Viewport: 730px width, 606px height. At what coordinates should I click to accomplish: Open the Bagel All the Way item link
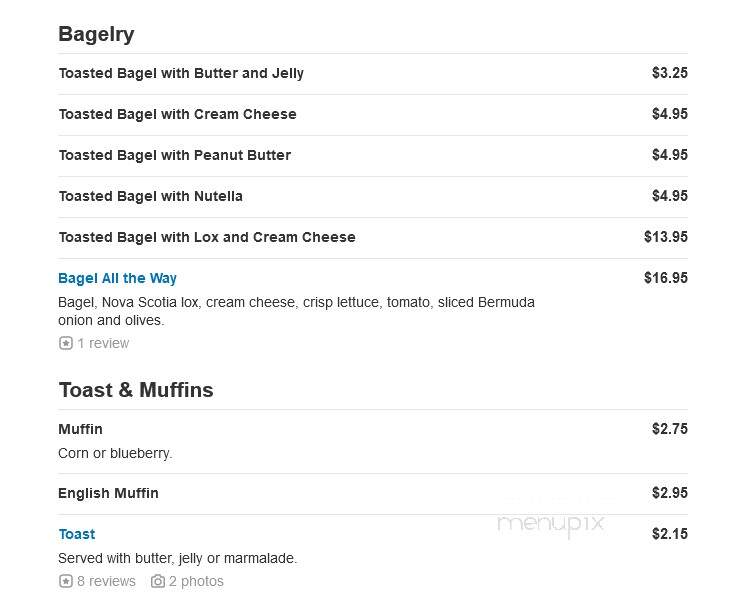click(x=117, y=278)
